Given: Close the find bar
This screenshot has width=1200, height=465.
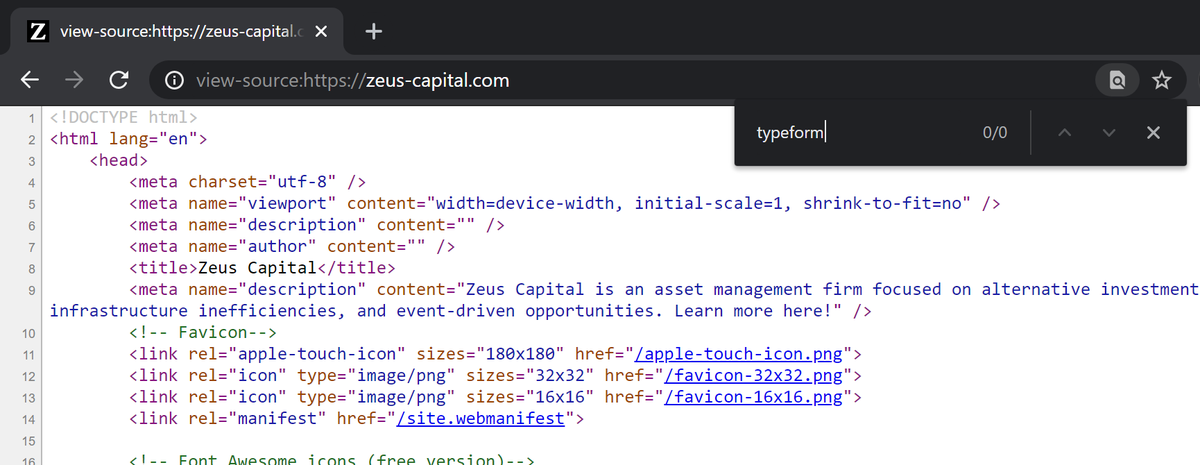Looking at the screenshot, I should [x=1153, y=133].
